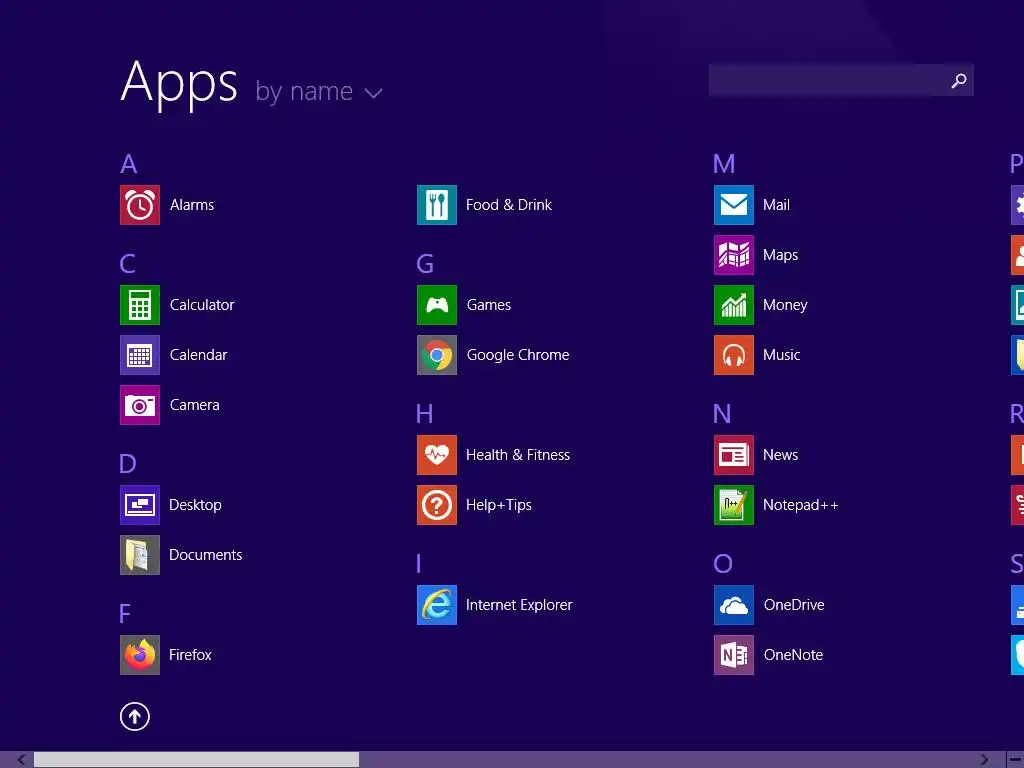The image size is (1024, 768).
Task: Click the "Food & Drink" label
Action: click(509, 205)
